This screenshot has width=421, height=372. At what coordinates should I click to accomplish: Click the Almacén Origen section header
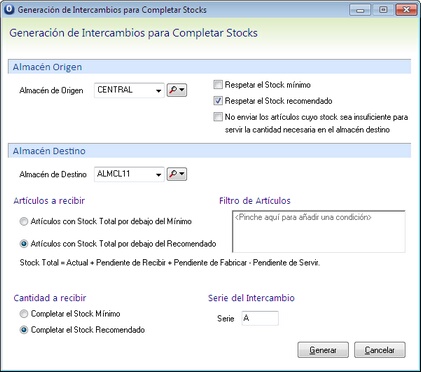click(x=209, y=67)
